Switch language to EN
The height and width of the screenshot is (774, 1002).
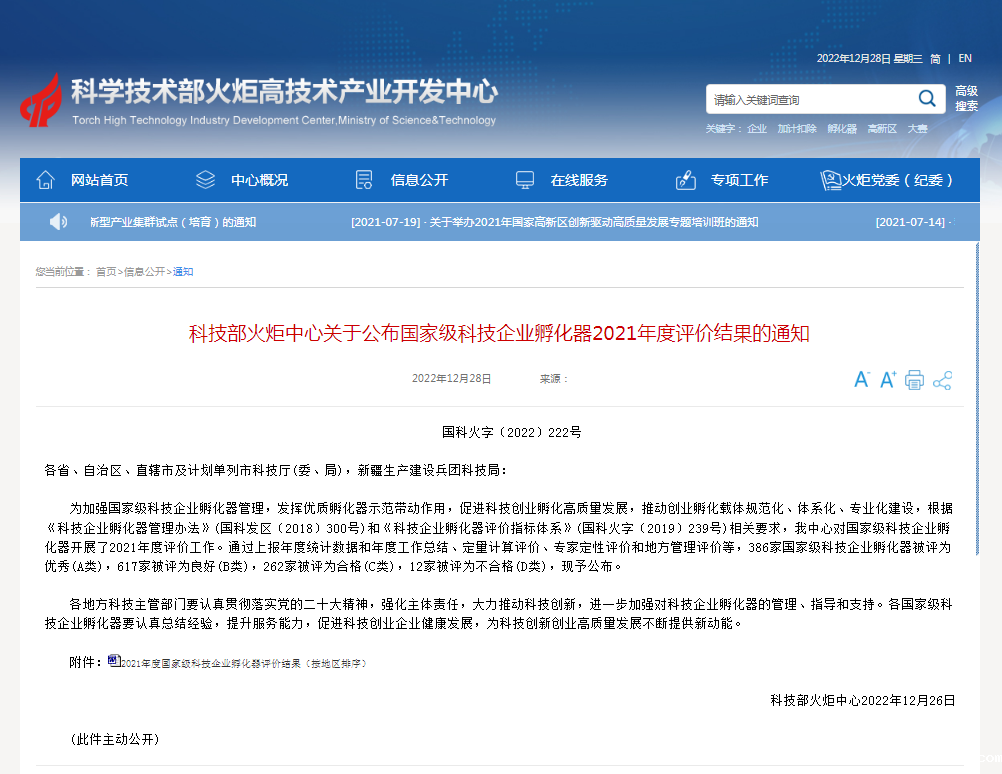pos(965,58)
